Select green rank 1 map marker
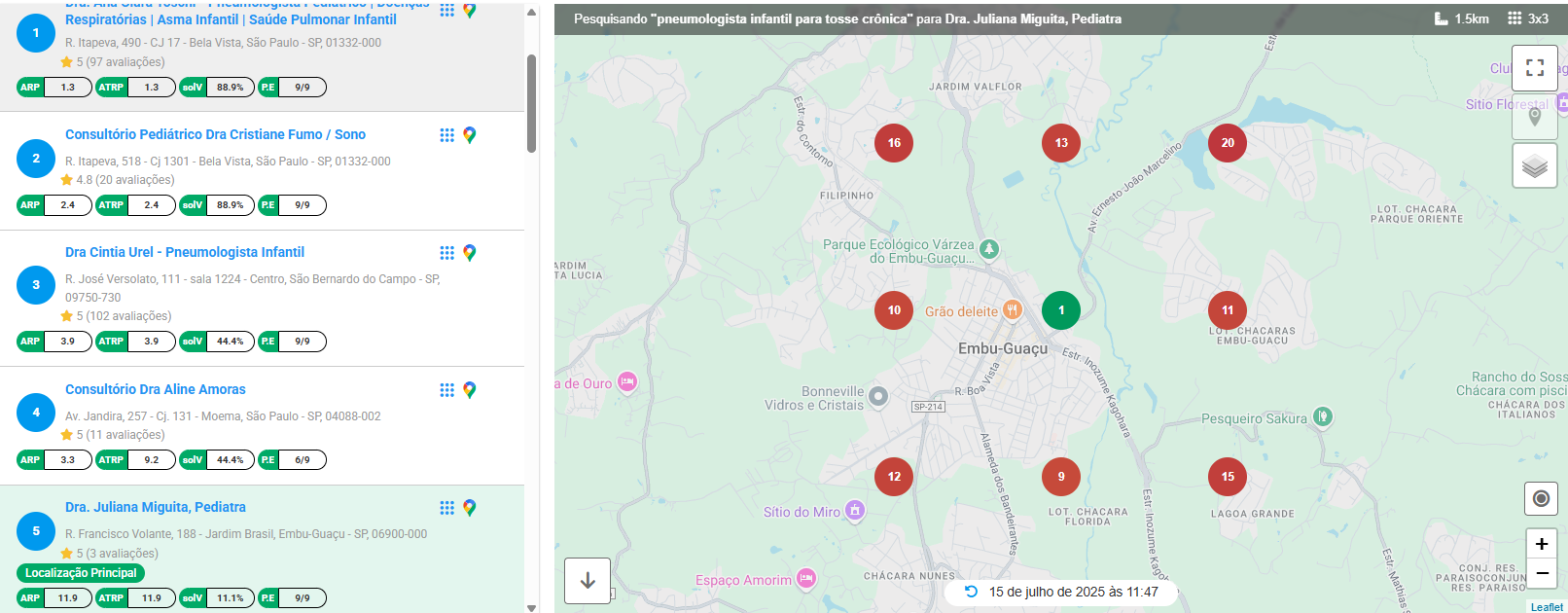 click(1060, 310)
